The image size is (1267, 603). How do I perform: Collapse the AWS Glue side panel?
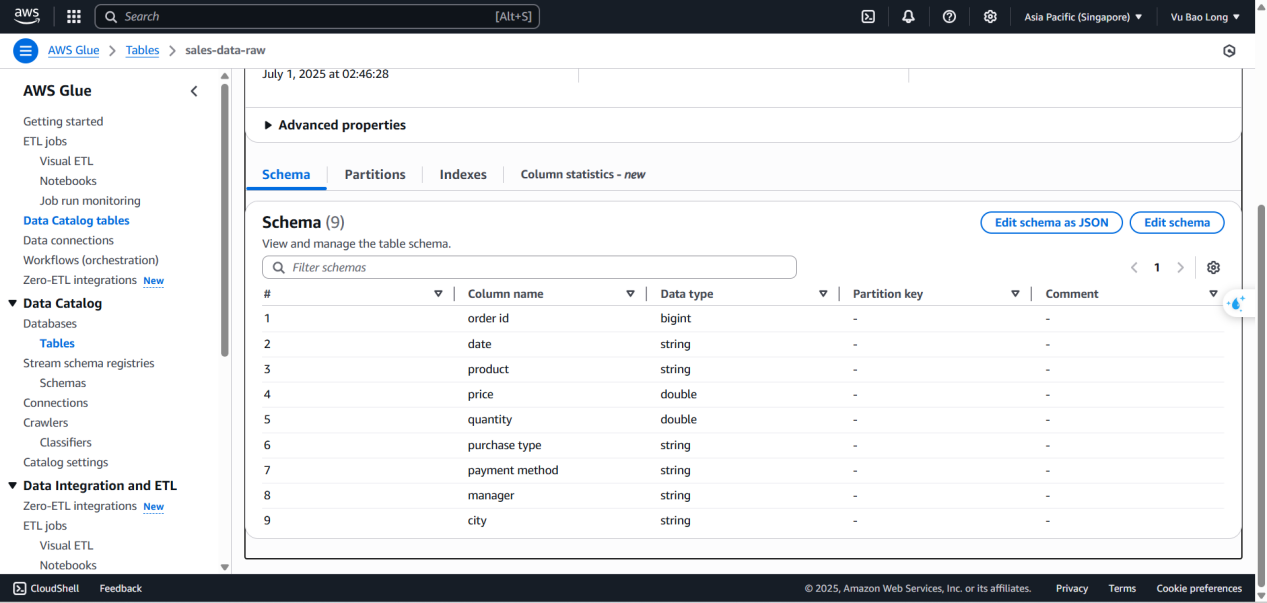tap(194, 91)
